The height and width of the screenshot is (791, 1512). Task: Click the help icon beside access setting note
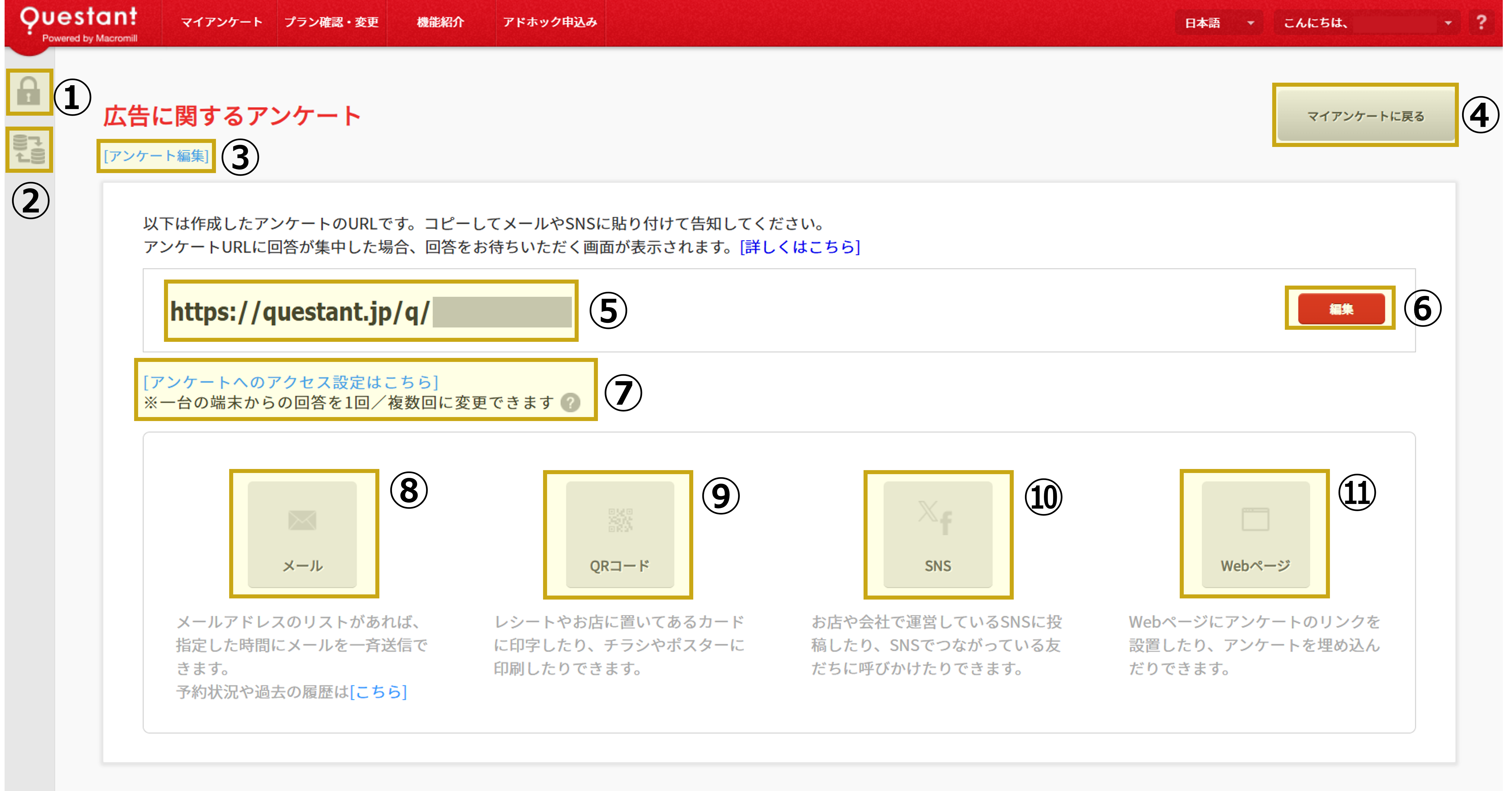coord(570,403)
